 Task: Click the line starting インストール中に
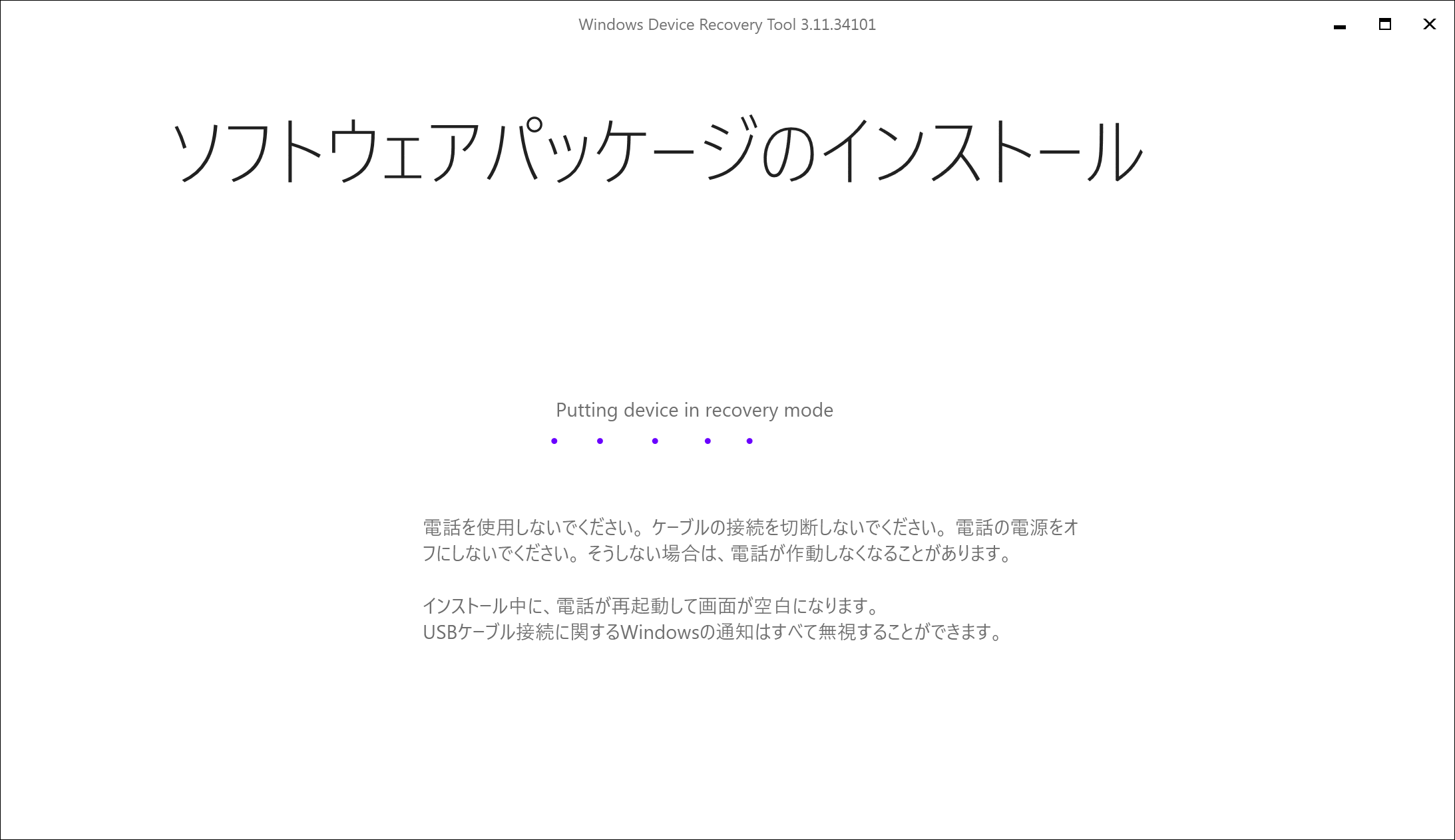650,606
